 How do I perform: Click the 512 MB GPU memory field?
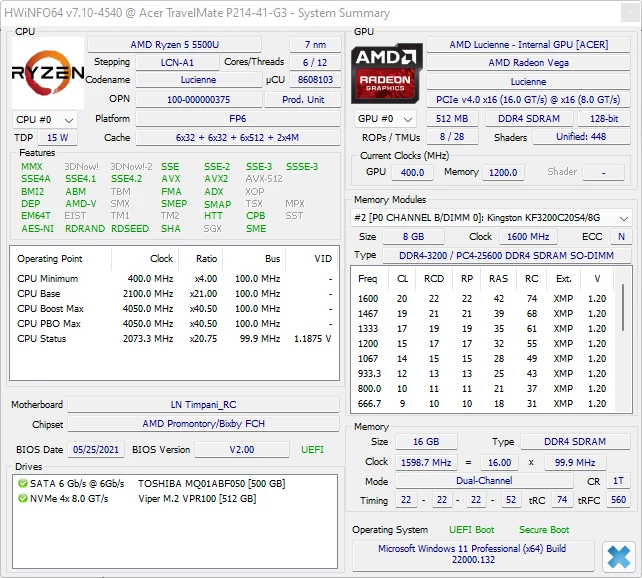(452, 118)
